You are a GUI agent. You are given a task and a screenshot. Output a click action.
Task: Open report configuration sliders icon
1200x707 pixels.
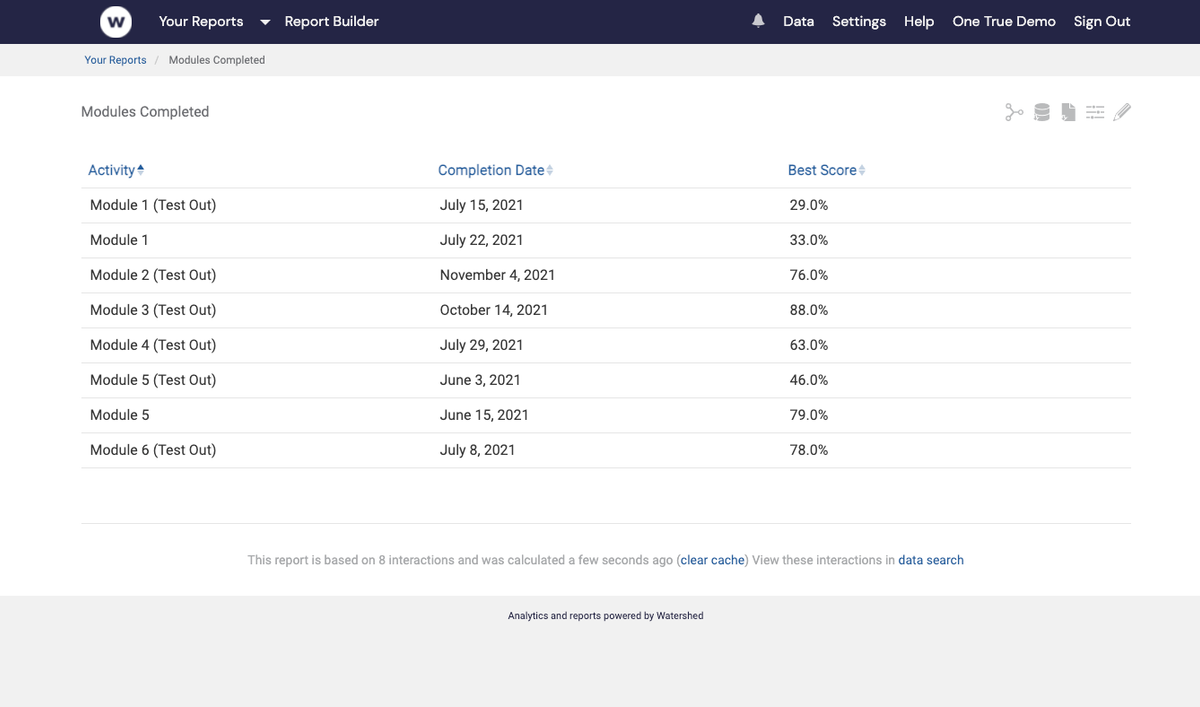[x=1095, y=111]
